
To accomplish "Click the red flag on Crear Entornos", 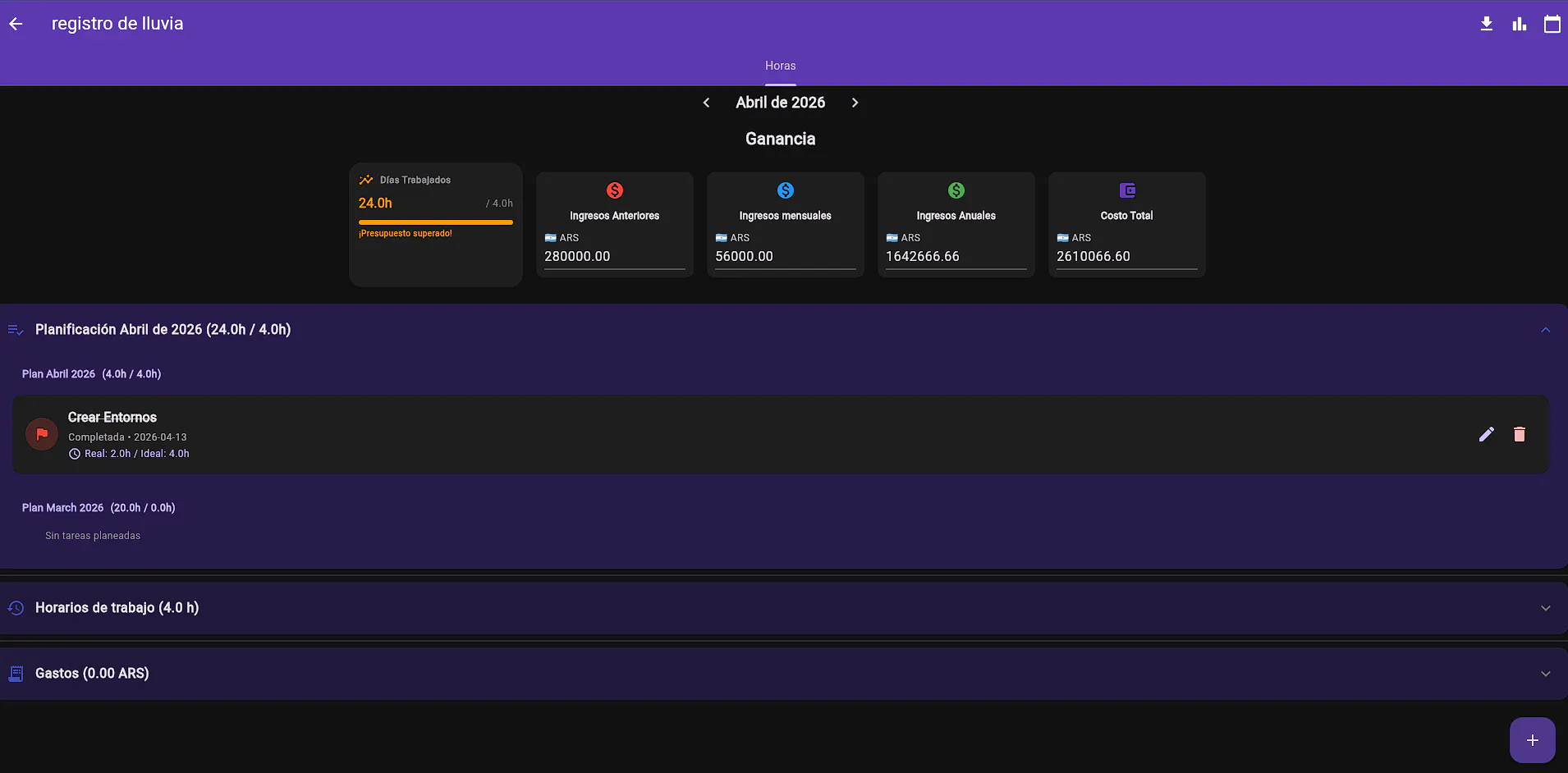I will tap(42, 434).
